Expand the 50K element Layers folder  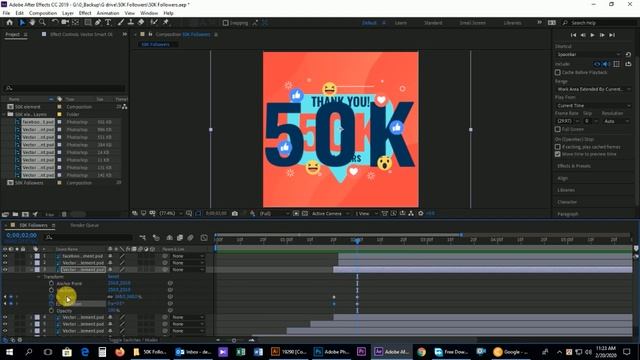pos(5,115)
